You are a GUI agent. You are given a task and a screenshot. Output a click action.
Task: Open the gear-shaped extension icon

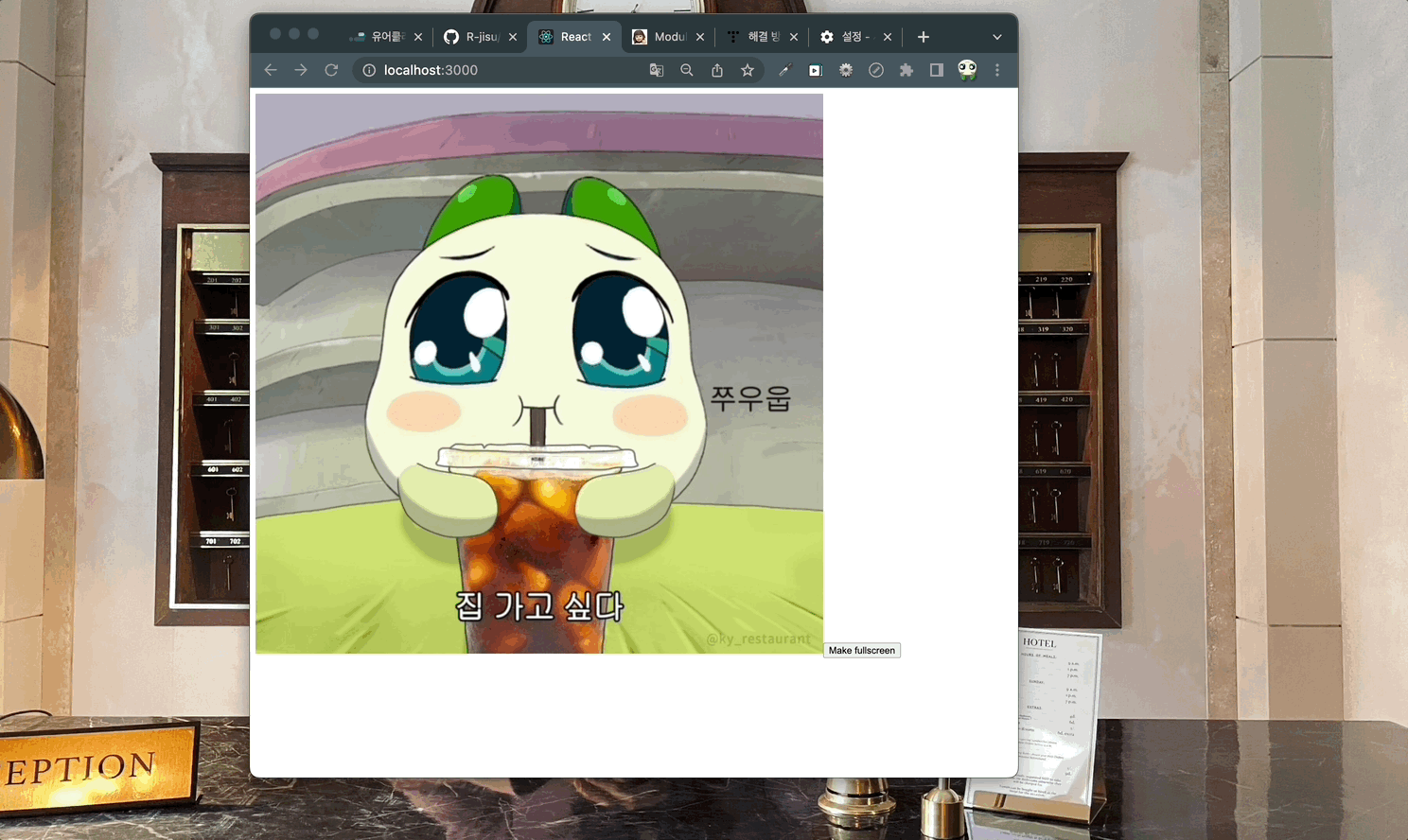coord(846,70)
